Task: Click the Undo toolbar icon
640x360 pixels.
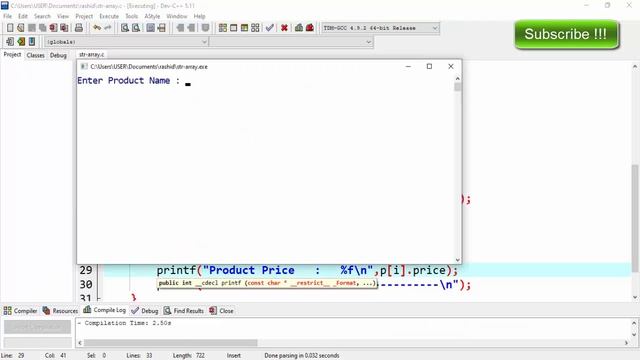Action: click(97, 28)
